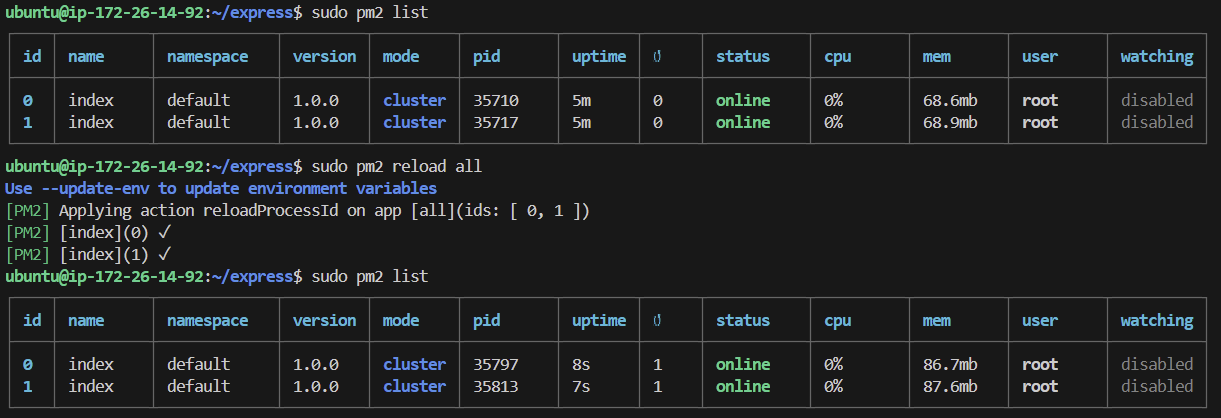This screenshot has height=418, width=1221.
Task: Click 'disabled' watching in the 86.7mb row
Action: point(1157,364)
